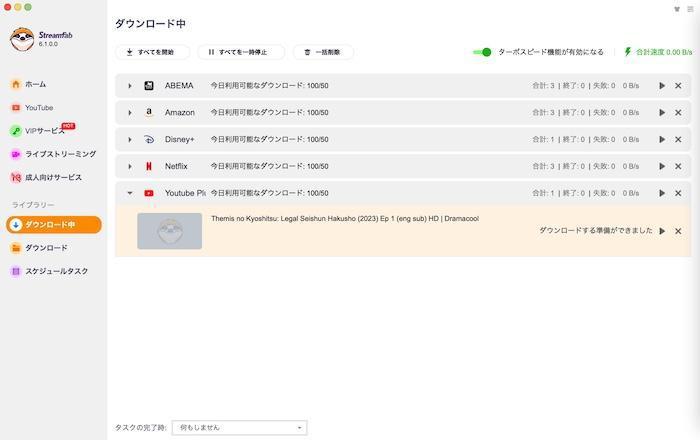Open ライブストリーミング in sidebar
The image size is (700, 440).
point(54,154)
